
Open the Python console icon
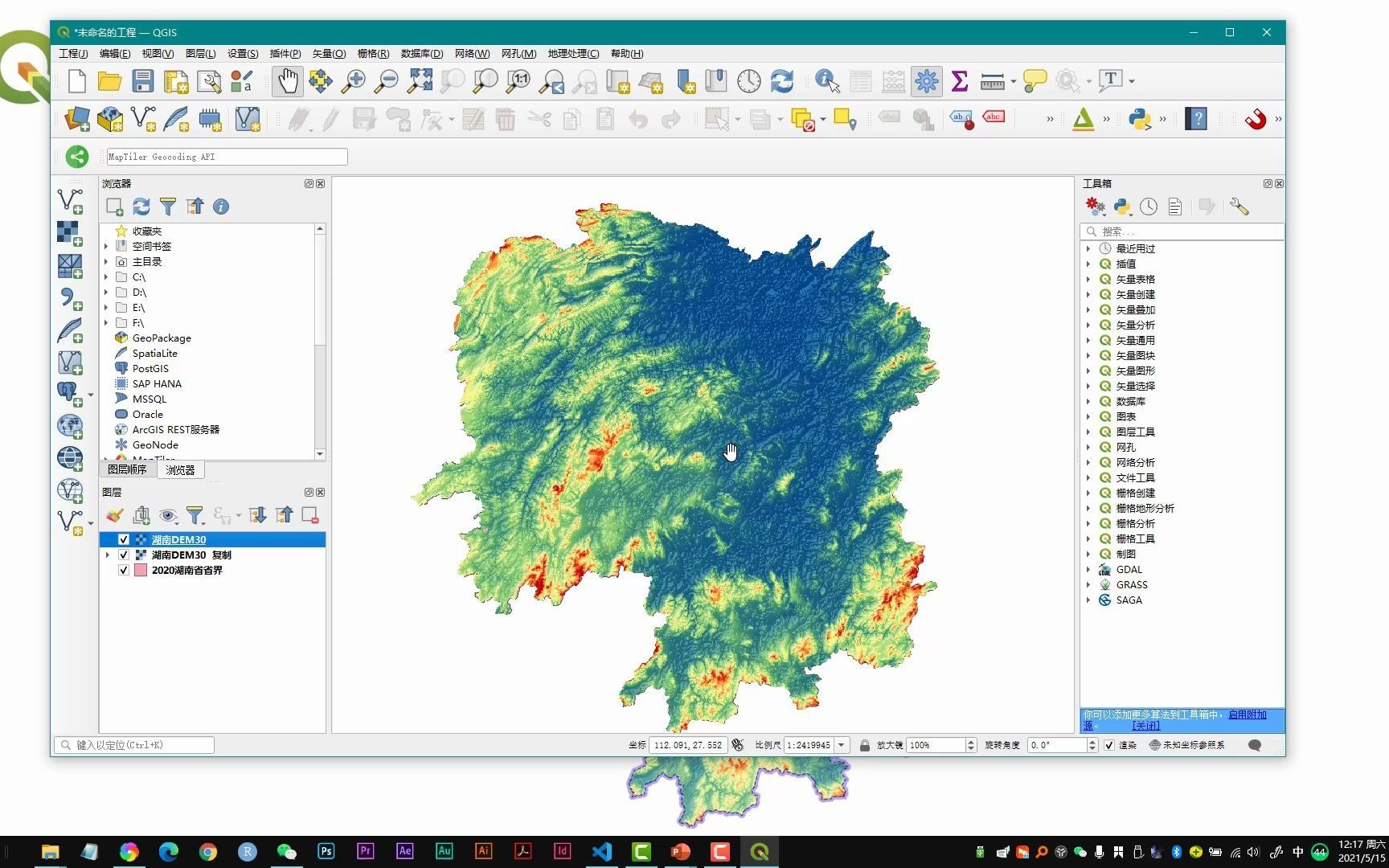[x=1139, y=119]
